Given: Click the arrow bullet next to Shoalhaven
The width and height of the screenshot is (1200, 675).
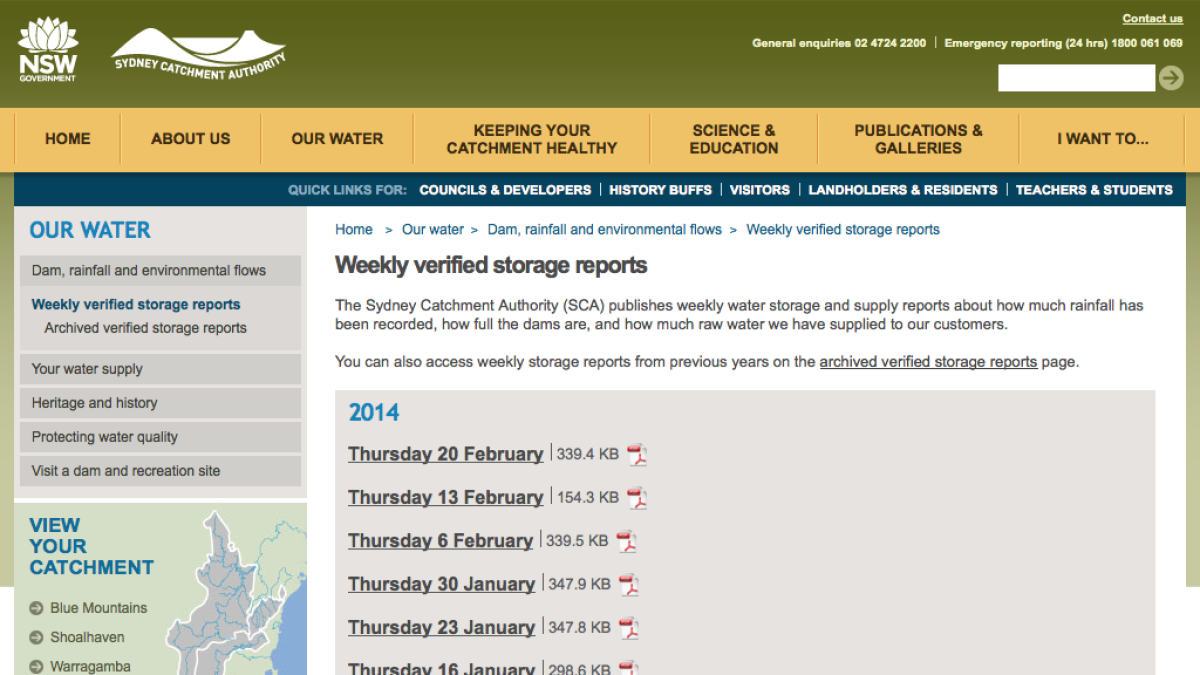Looking at the screenshot, I should (38, 637).
